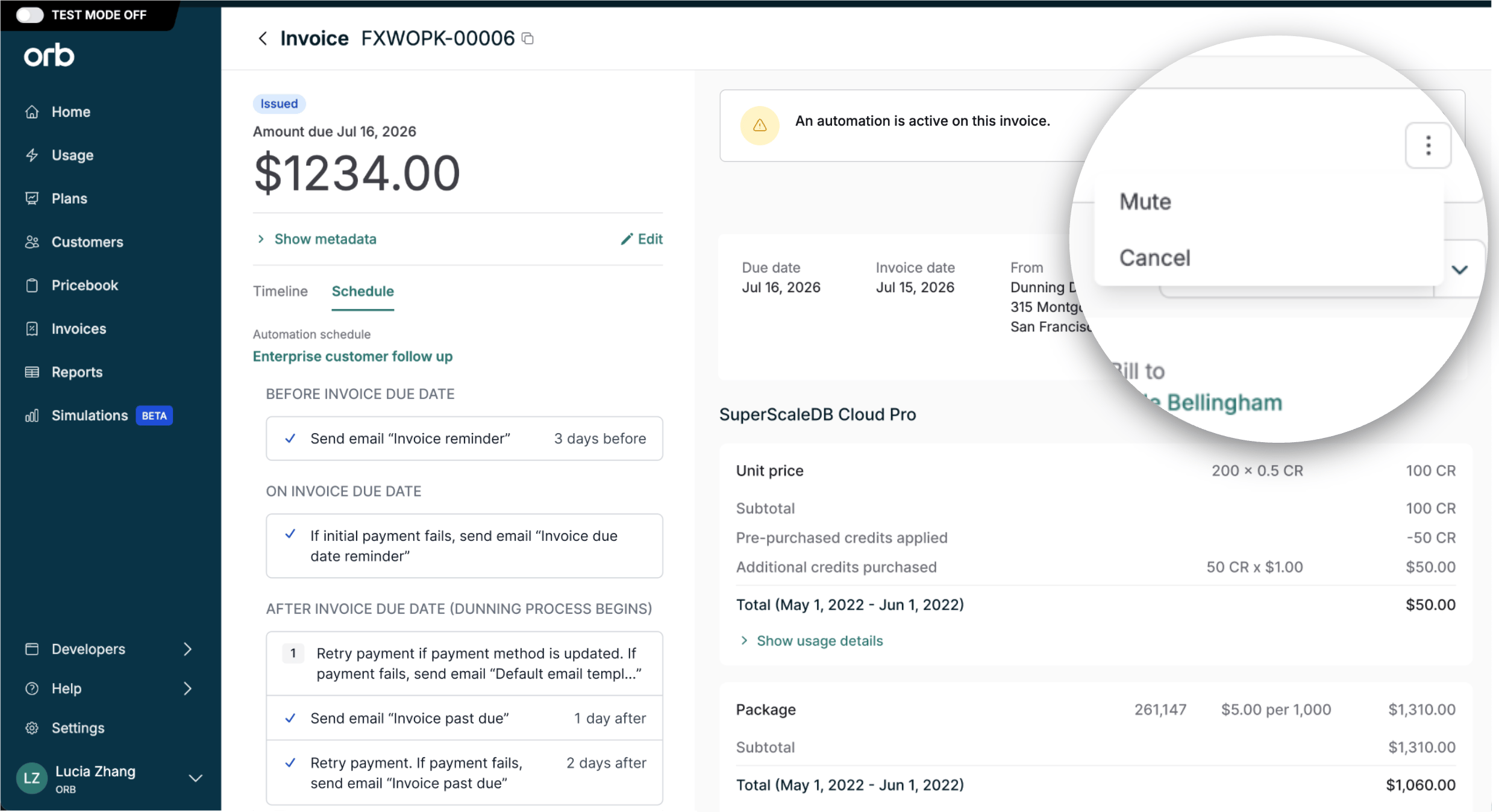Open the Invoices page icon

coord(32,328)
